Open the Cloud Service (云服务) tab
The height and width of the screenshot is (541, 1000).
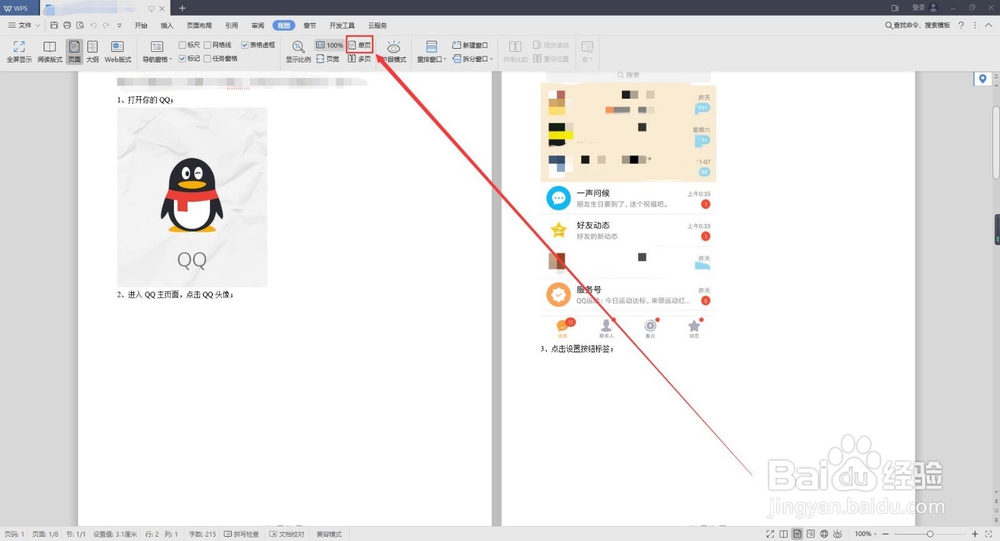pyautogui.click(x=378, y=26)
